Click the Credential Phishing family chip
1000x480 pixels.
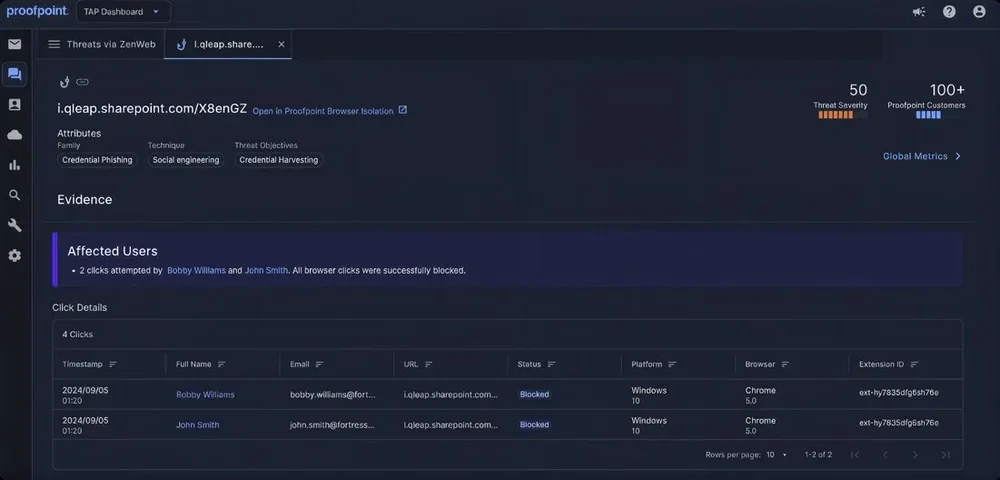pyautogui.click(x=97, y=160)
